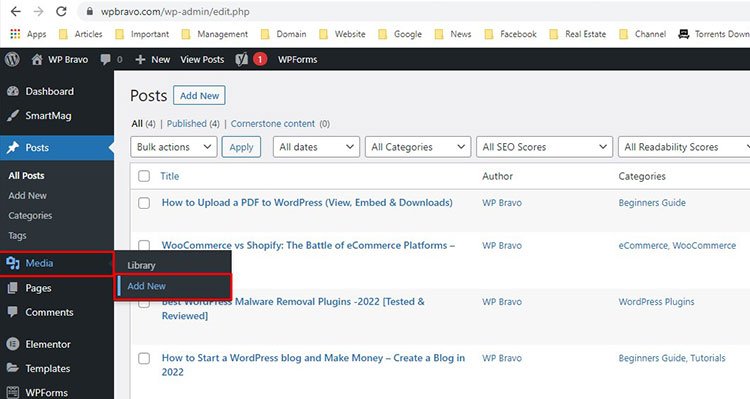Filter by Published posts link
Screen dimensions: 750x399
tap(187, 123)
